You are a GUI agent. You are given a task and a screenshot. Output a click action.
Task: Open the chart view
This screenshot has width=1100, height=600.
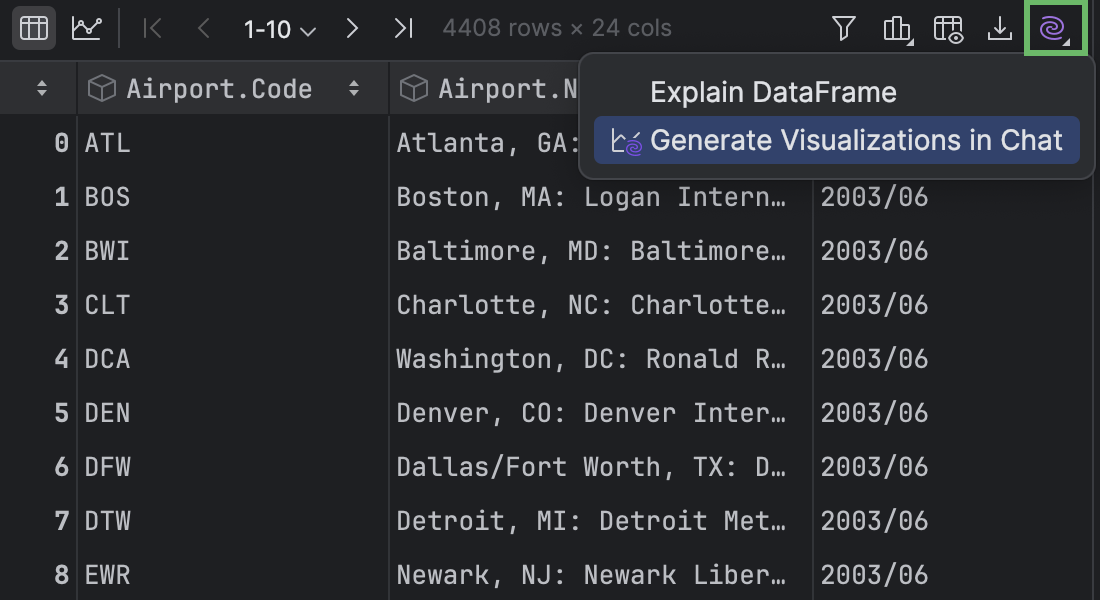click(87, 28)
